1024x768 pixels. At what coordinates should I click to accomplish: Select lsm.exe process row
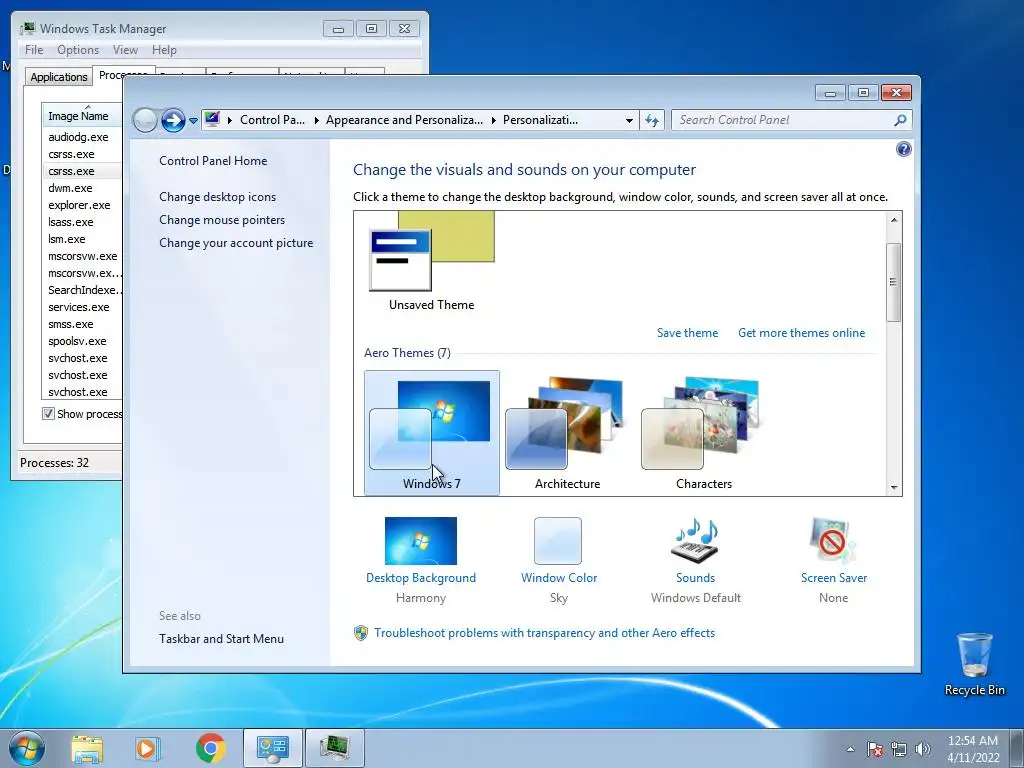pyautogui.click(x=82, y=239)
